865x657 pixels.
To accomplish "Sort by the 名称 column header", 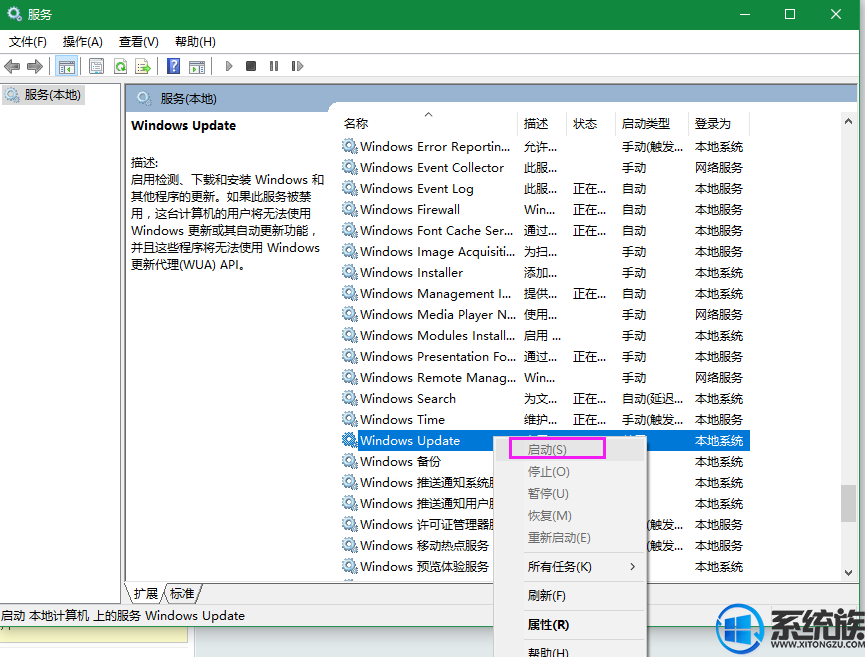I will (x=429, y=124).
